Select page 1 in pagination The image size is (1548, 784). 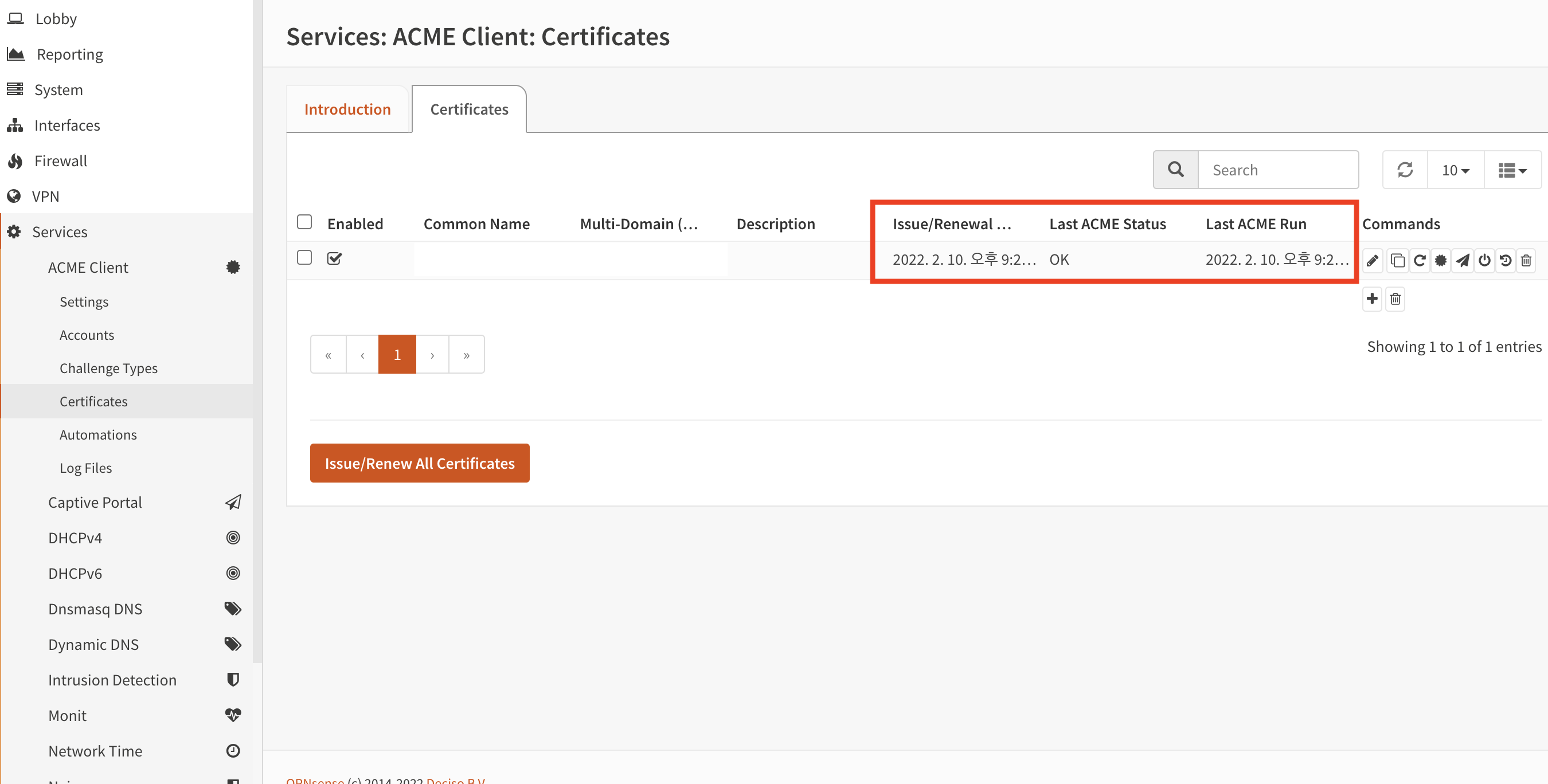(397, 354)
